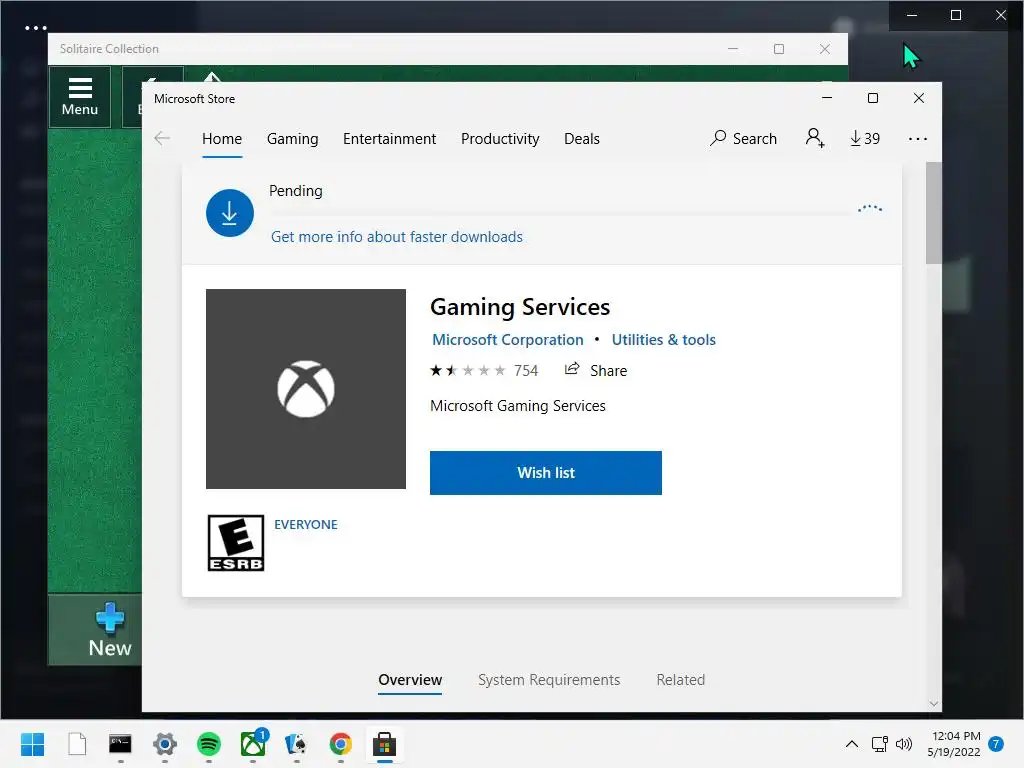Image resolution: width=1024 pixels, height=768 pixels.
Task: Switch to Solitaire Collection taskbar icon
Action: [x=296, y=744]
